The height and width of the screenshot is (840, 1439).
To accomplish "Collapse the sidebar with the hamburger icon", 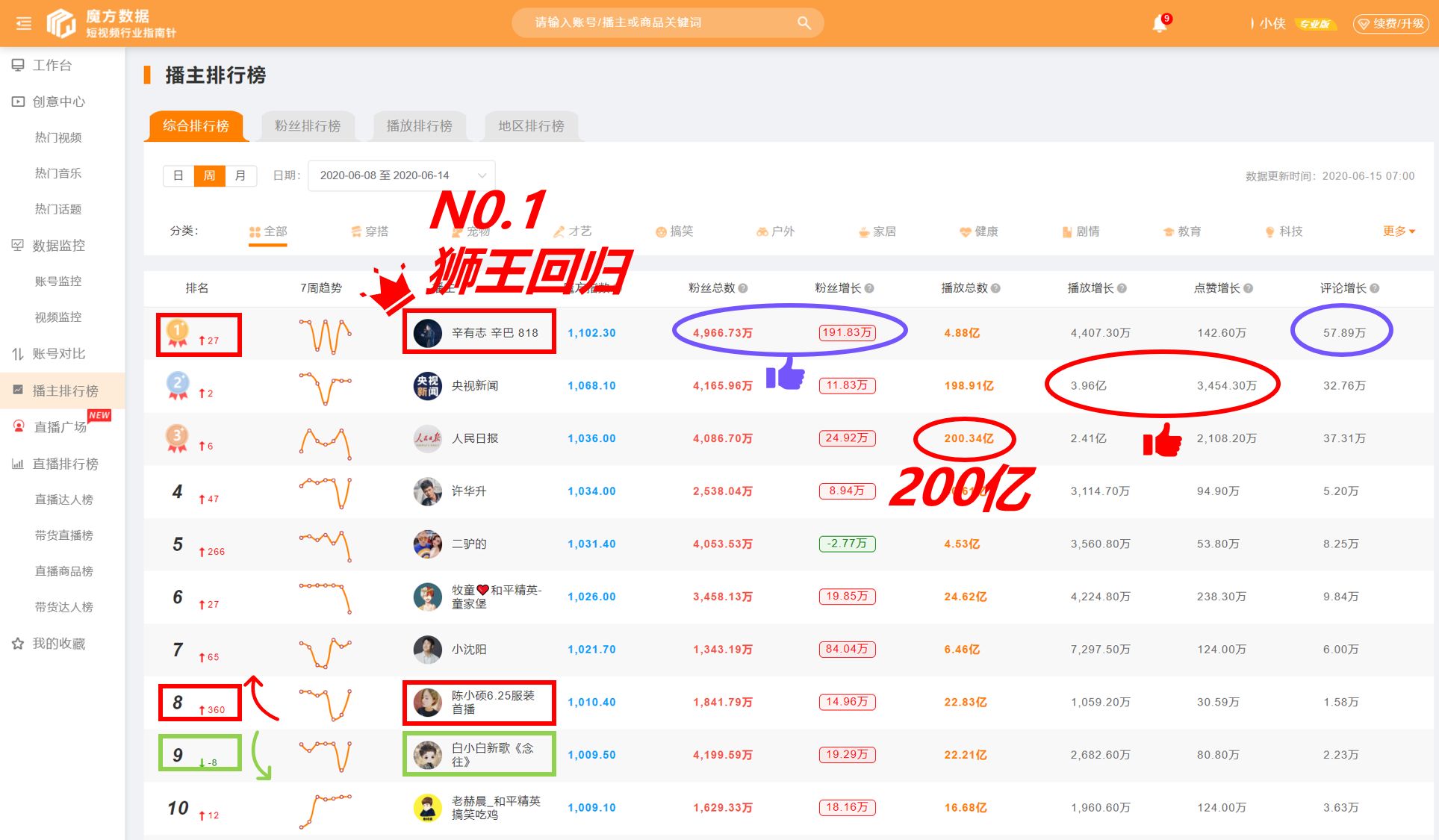I will pyautogui.click(x=22, y=22).
